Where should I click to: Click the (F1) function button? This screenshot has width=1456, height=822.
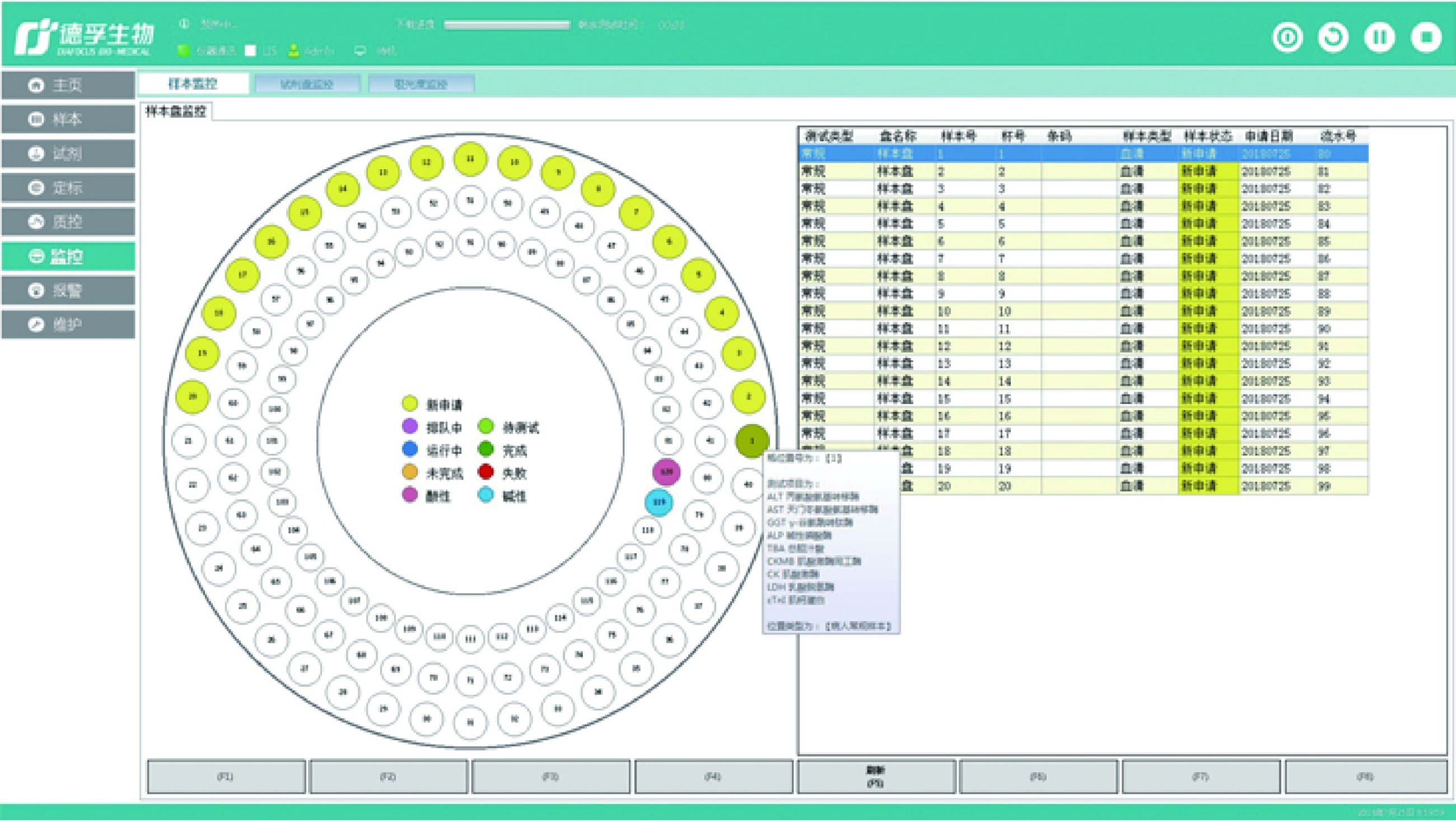tap(226, 777)
